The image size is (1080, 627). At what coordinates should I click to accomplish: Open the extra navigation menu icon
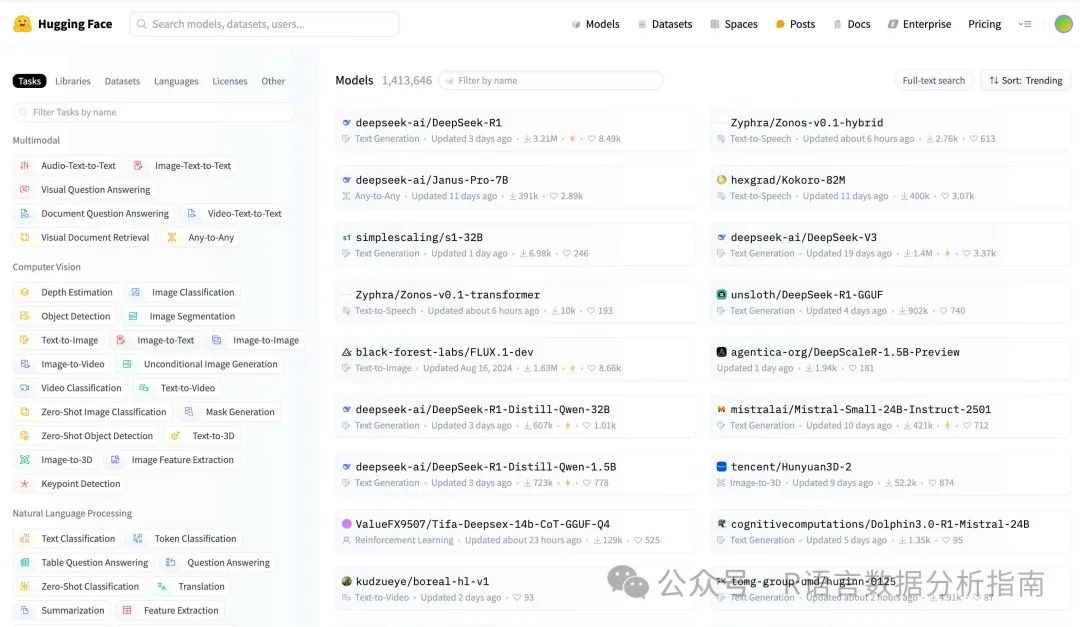(x=1025, y=24)
